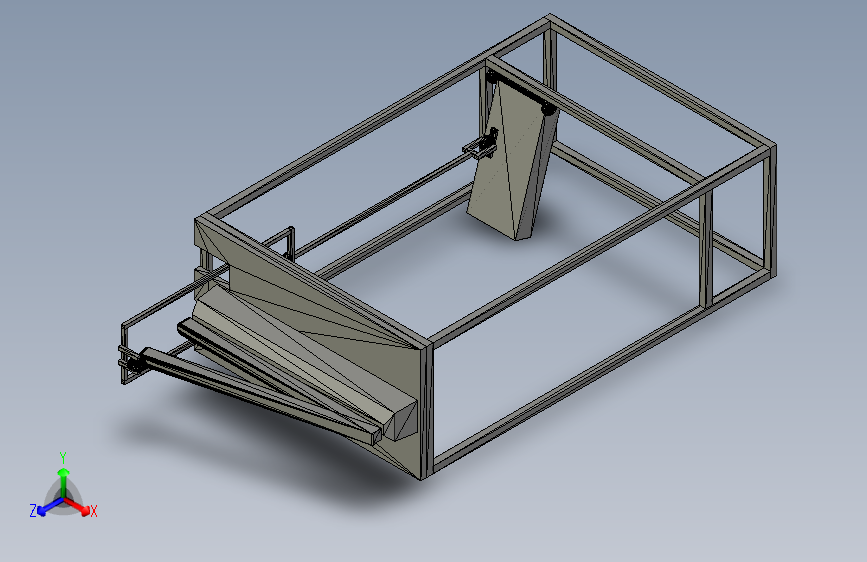Click the green Y axis arrow on the triad
The width and height of the screenshot is (867, 562).
point(64,481)
